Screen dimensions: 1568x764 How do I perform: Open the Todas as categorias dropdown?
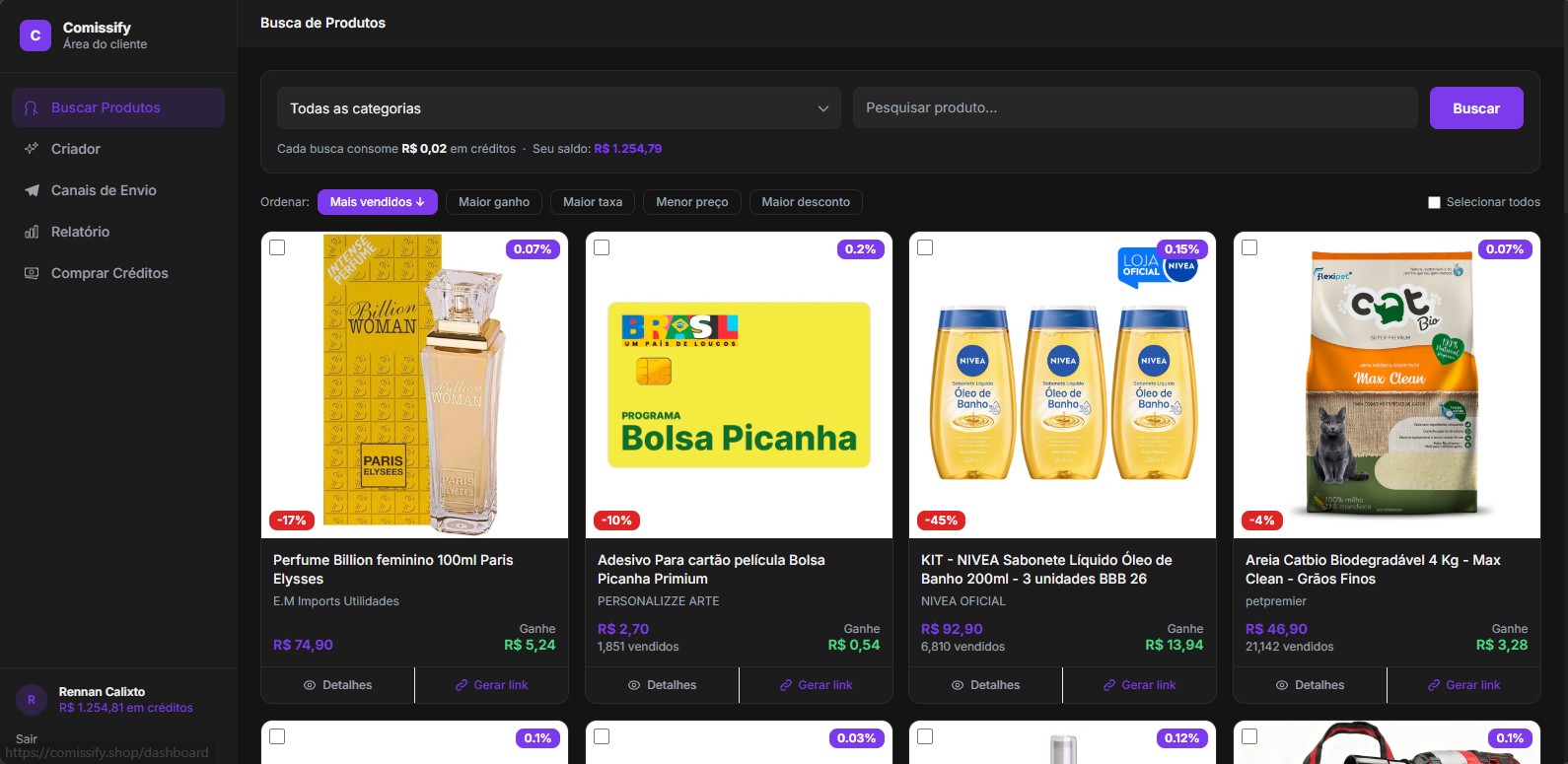559,108
